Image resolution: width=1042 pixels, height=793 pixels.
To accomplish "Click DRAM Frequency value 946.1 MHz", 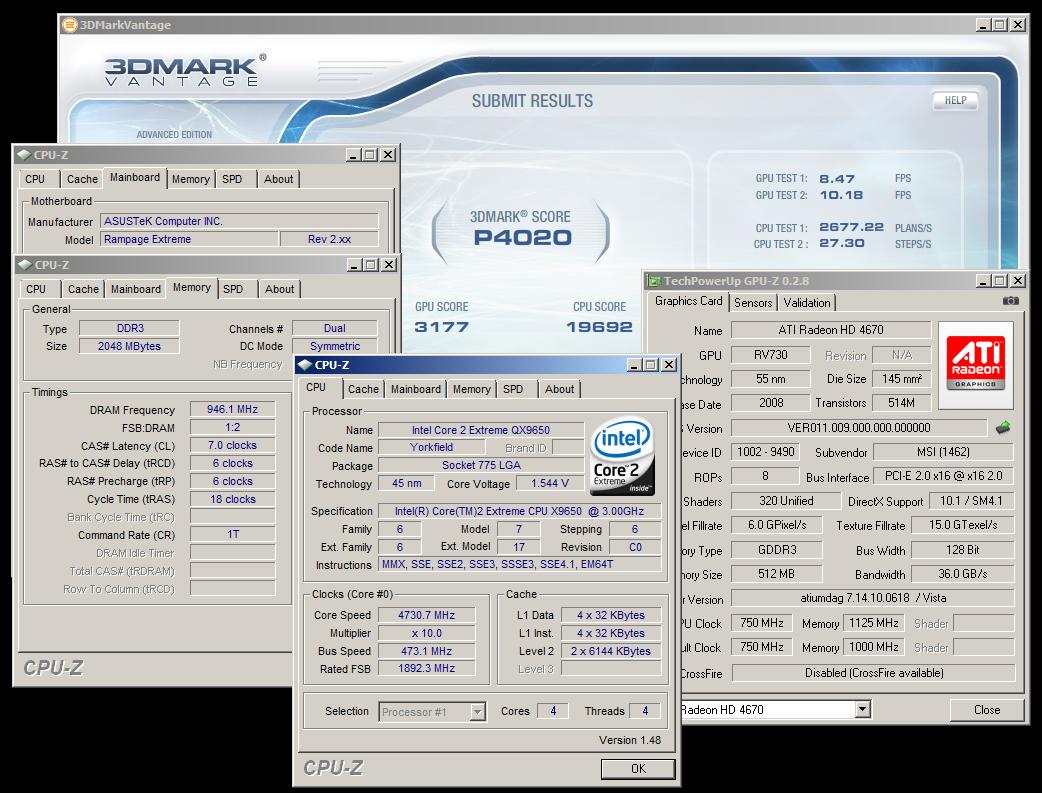I will click(x=233, y=409).
